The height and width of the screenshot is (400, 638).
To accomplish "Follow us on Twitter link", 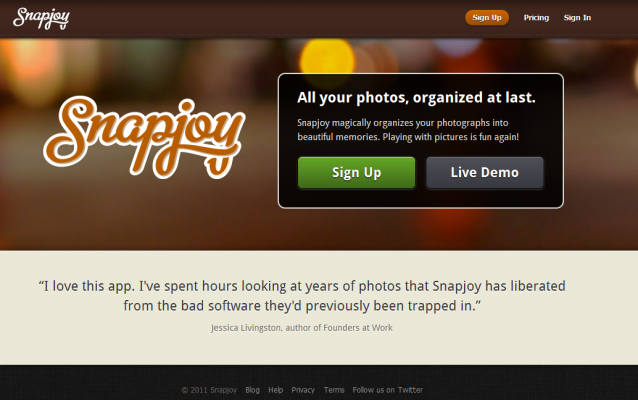I will tap(388, 390).
